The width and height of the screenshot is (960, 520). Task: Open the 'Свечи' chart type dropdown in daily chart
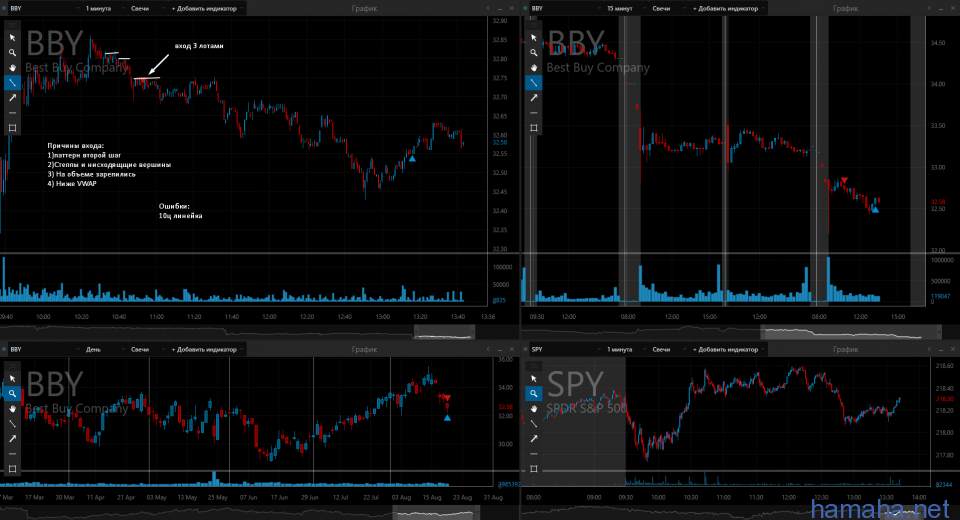146,349
